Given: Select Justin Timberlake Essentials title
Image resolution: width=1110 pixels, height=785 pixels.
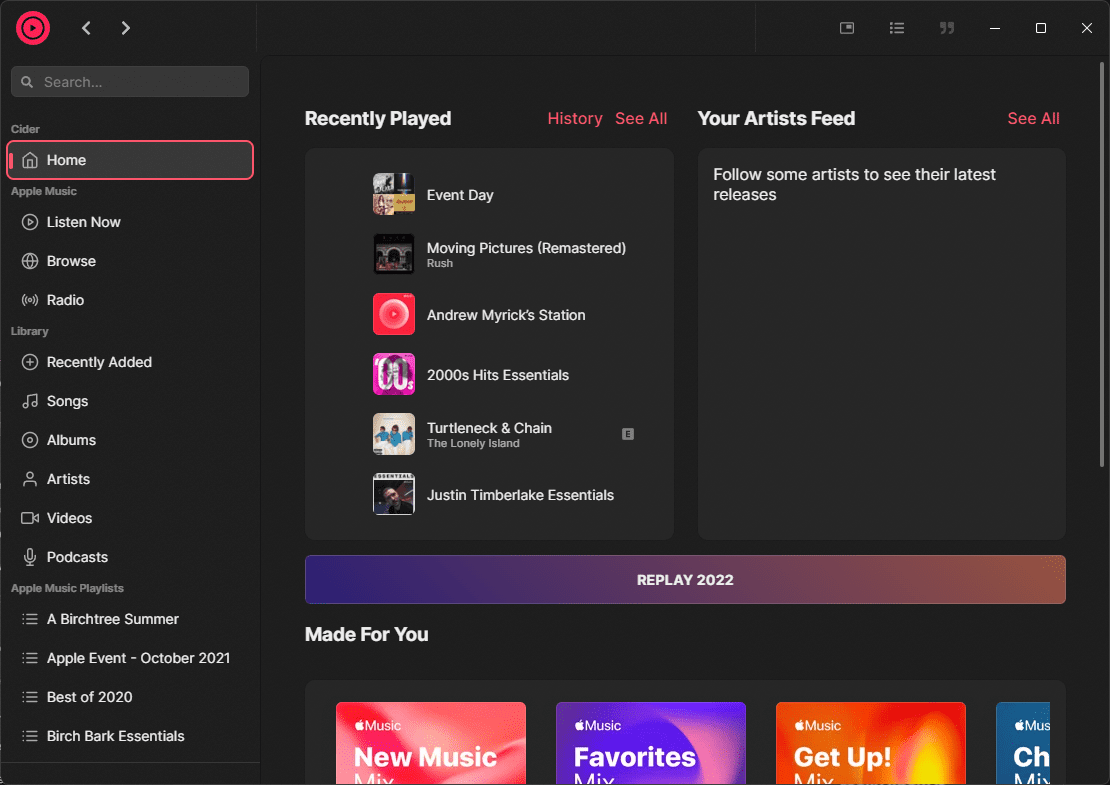Looking at the screenshot, I should tap(520, 495).
